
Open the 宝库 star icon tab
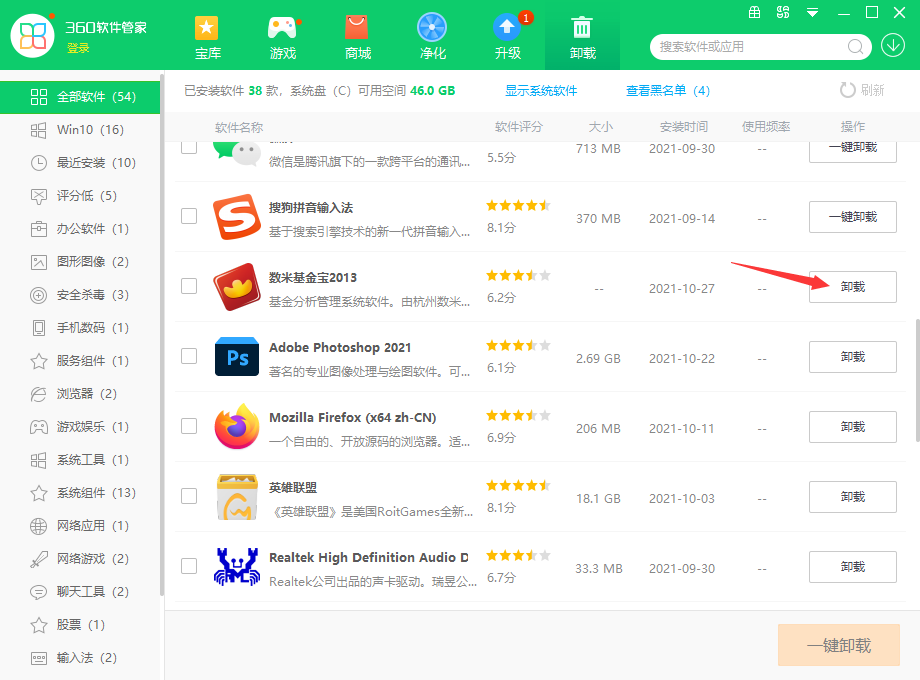(x=208, y=36)
